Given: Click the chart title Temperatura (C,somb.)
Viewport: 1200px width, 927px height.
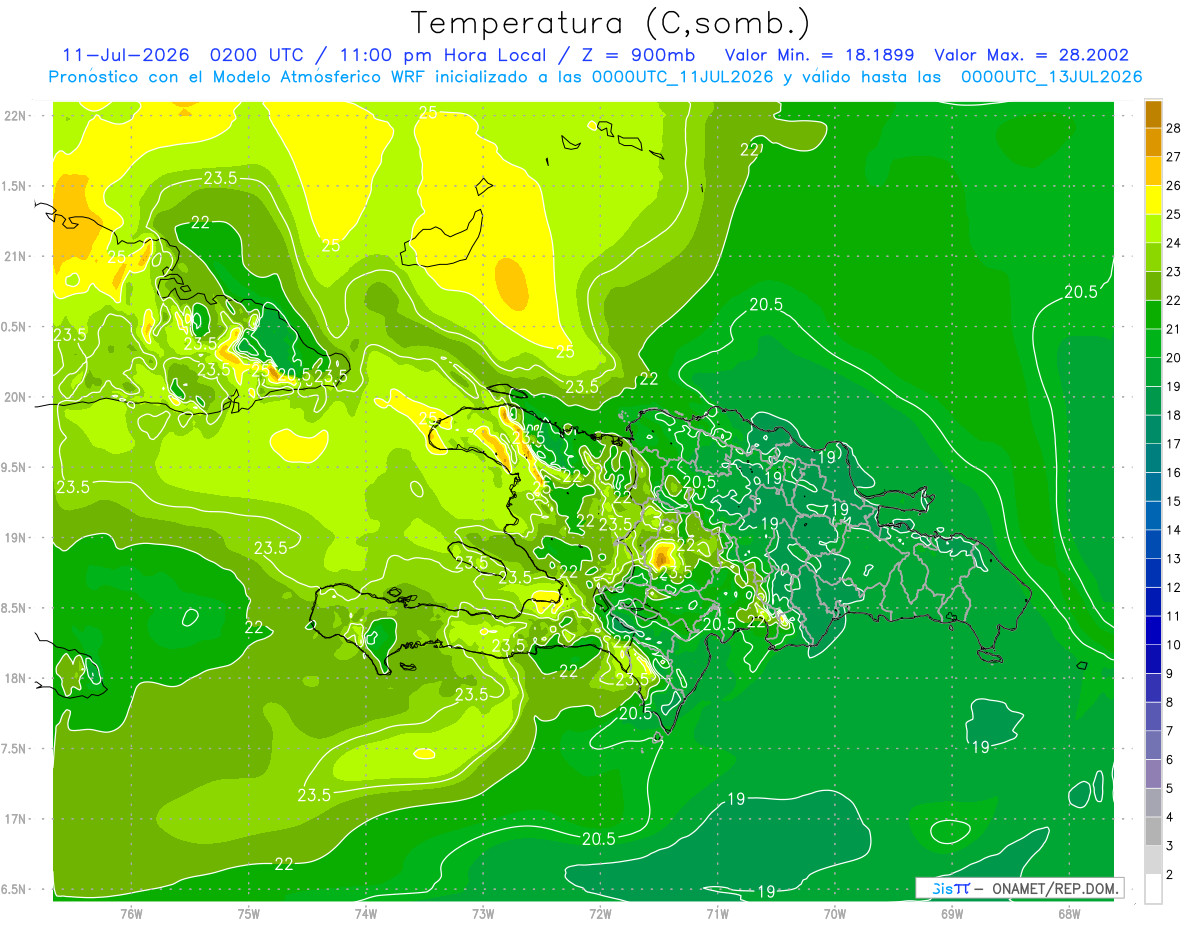Looking at the screenshot, I should [611, 22].
